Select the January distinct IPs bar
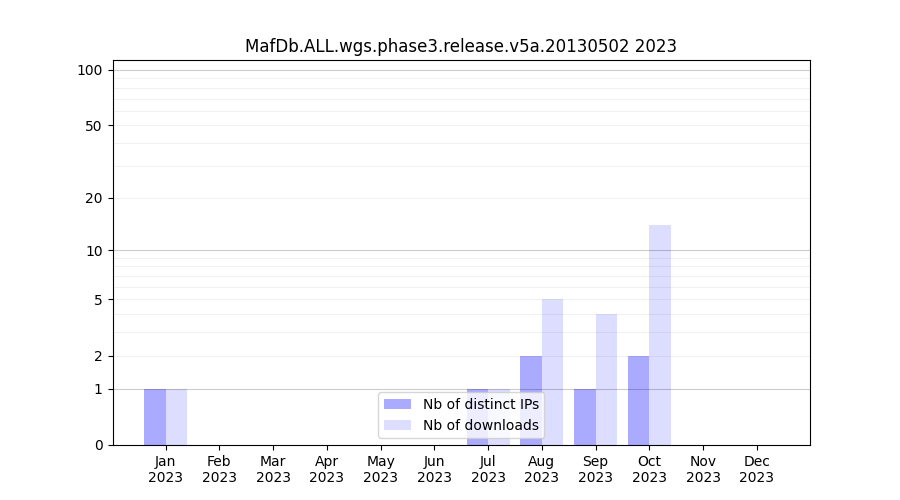 155,416
